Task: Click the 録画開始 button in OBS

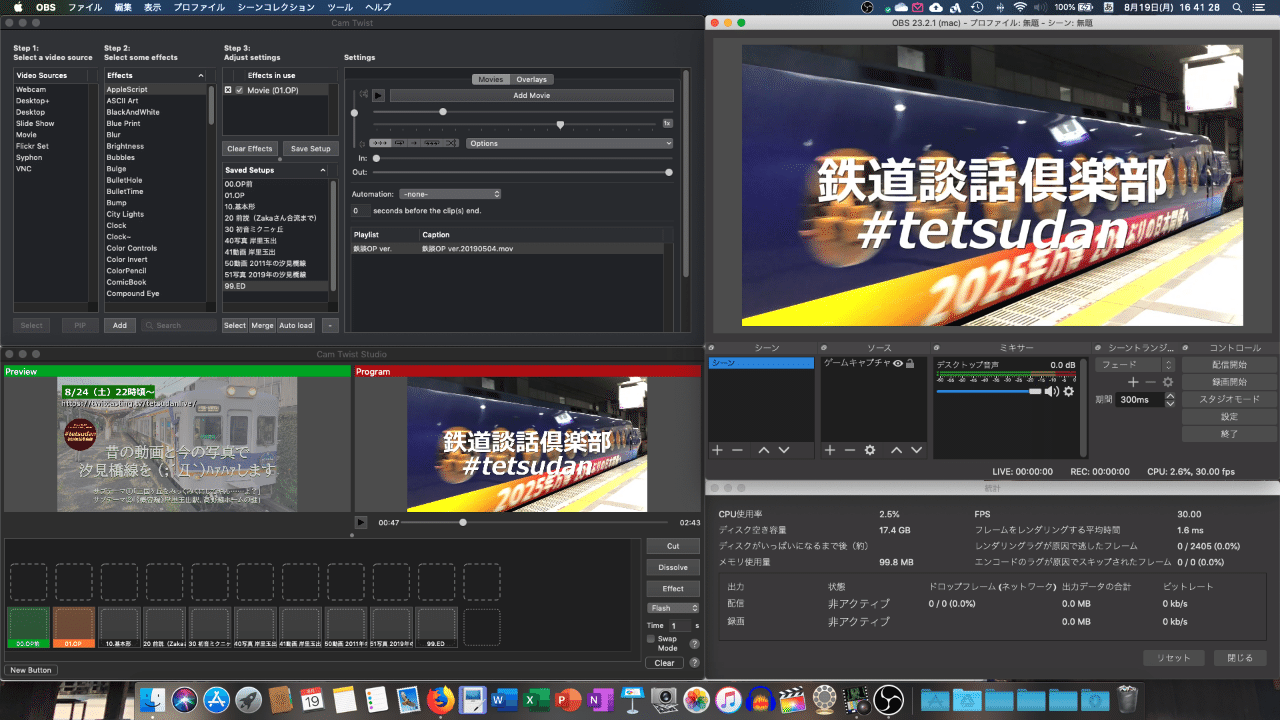Action: 1229,382
